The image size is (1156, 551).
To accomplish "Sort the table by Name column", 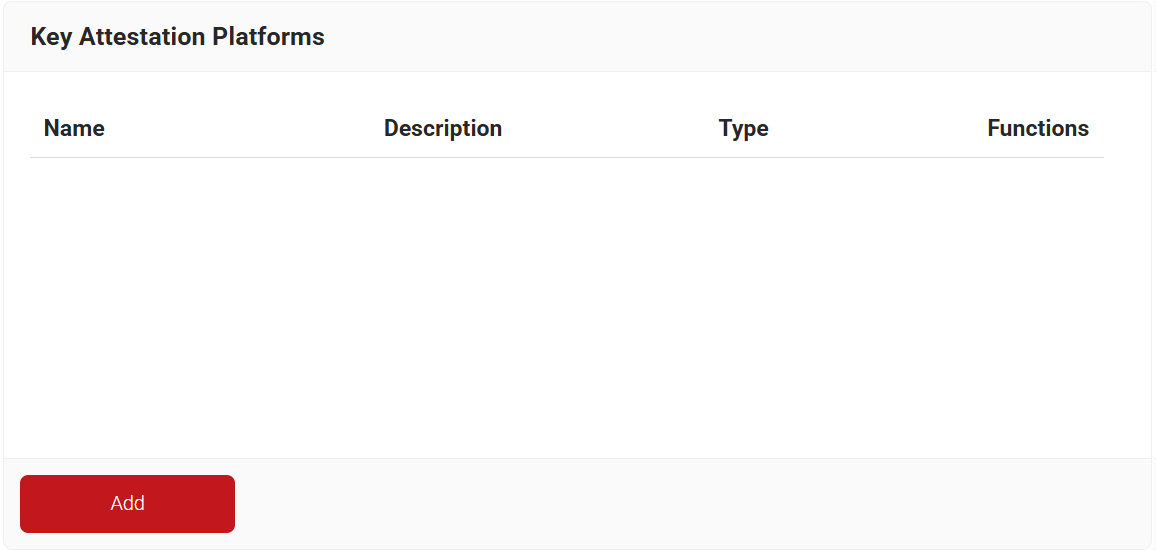I will 74,128.
